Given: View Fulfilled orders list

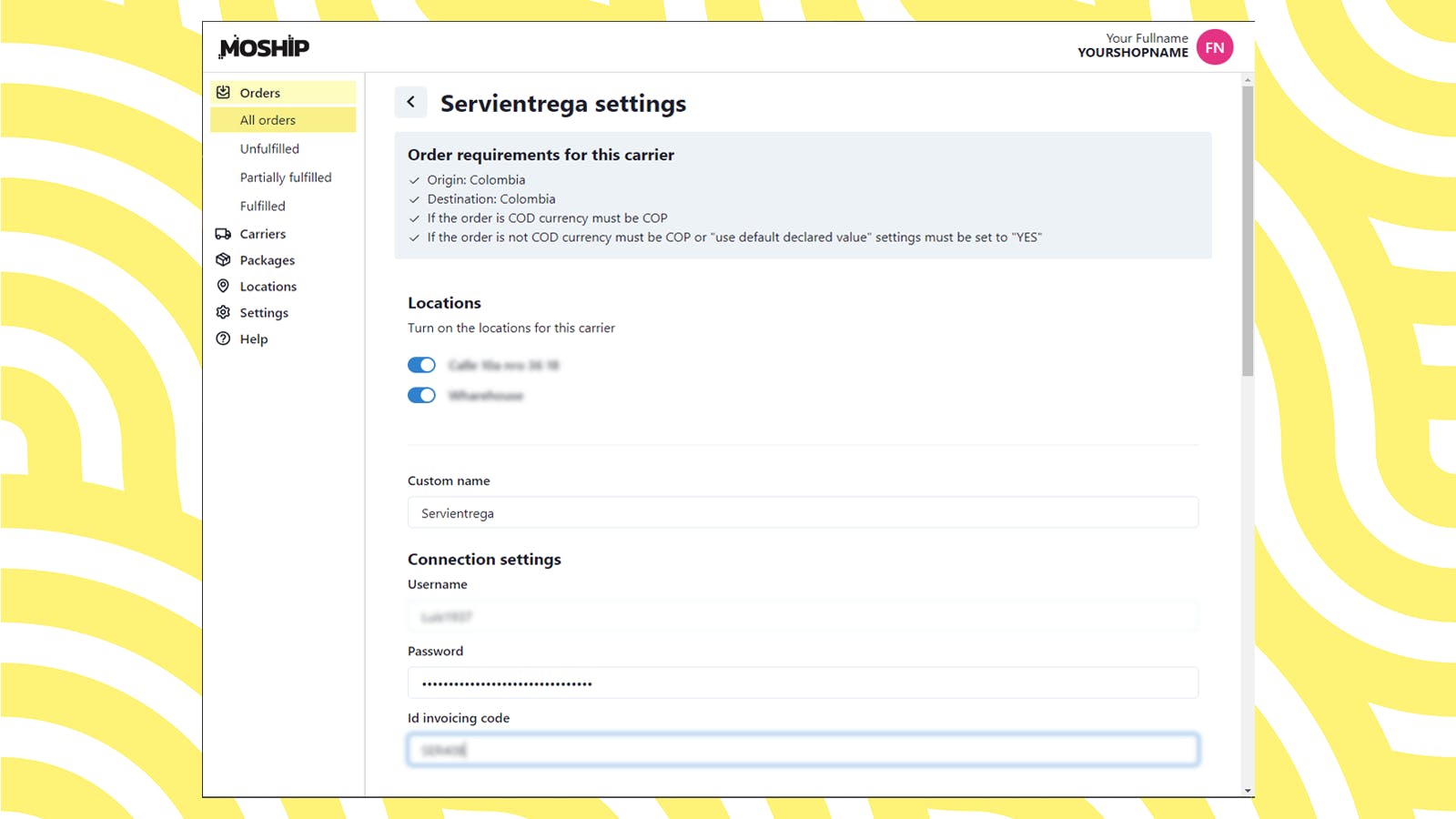Looking at the screenshot, I should pos(262,206).
